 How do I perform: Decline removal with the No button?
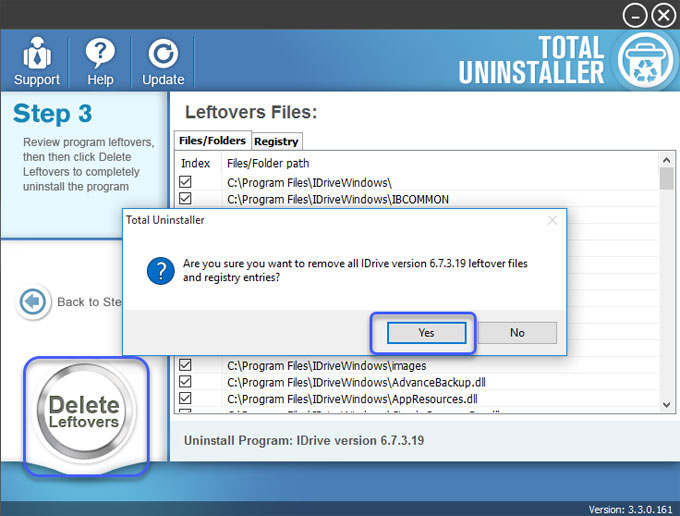click(x=517, y=333)
